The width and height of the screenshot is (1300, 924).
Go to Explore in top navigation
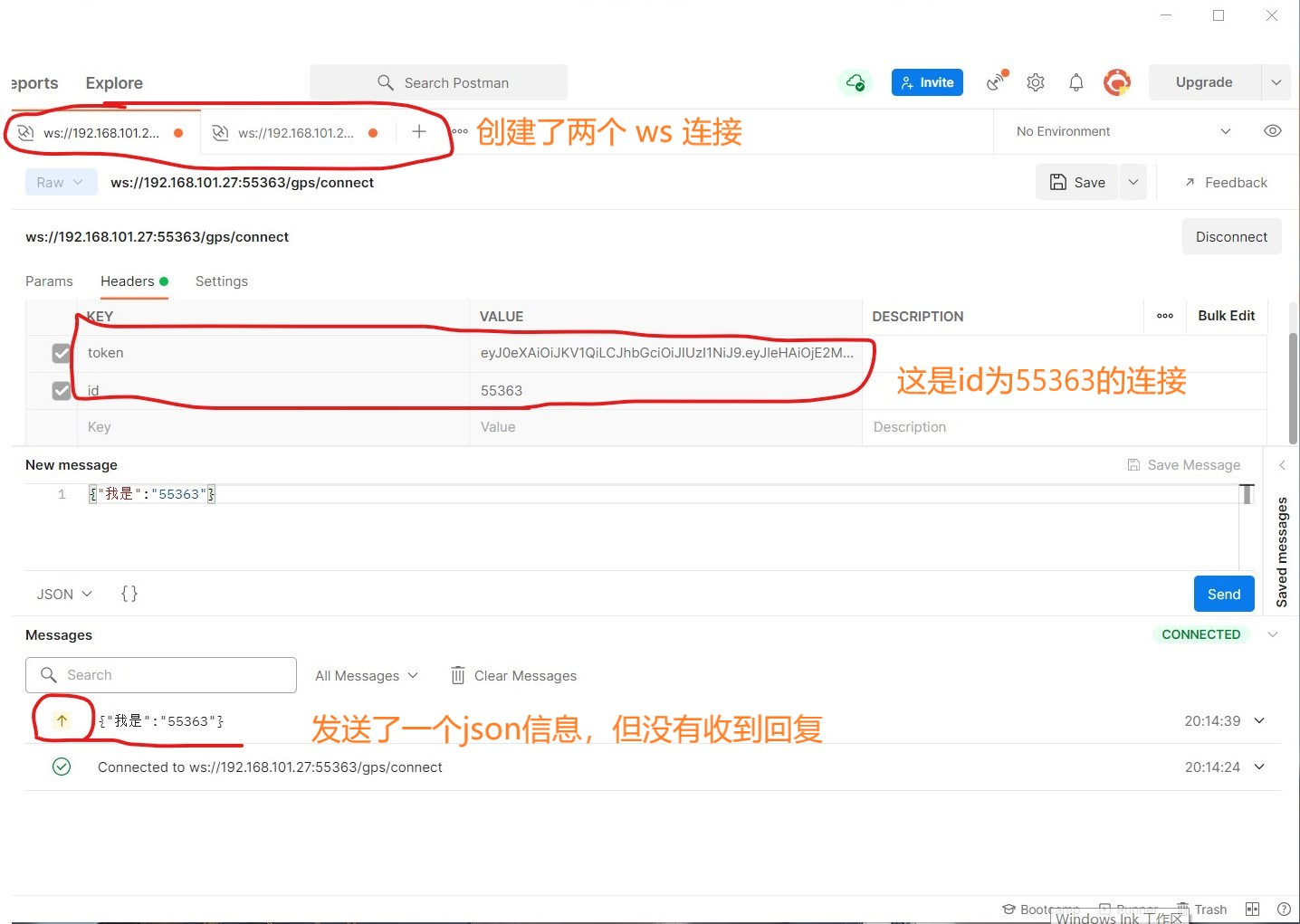[114, 83]
